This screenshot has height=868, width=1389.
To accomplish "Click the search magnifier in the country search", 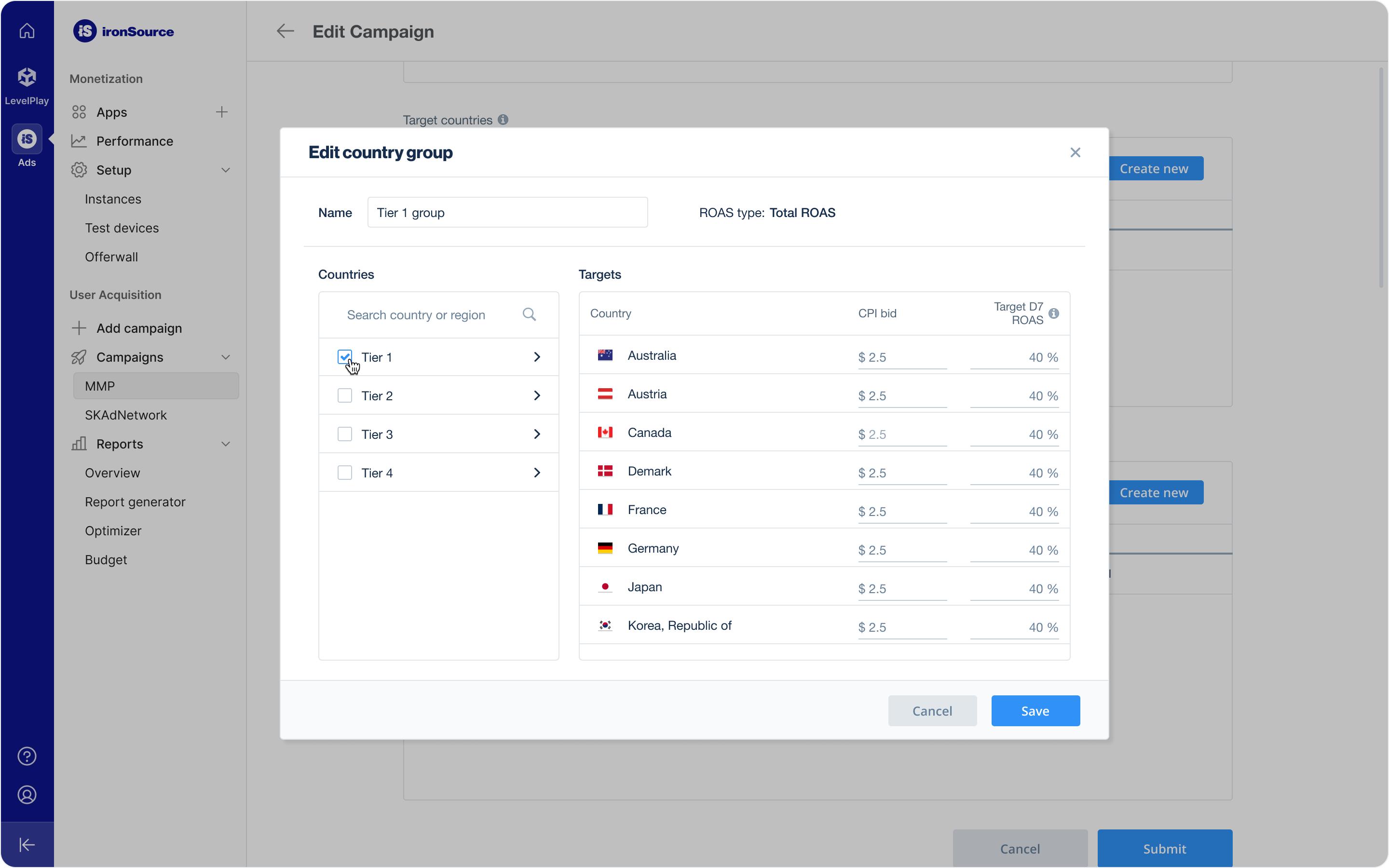I will pyautogui.click(x=529, y=314).
